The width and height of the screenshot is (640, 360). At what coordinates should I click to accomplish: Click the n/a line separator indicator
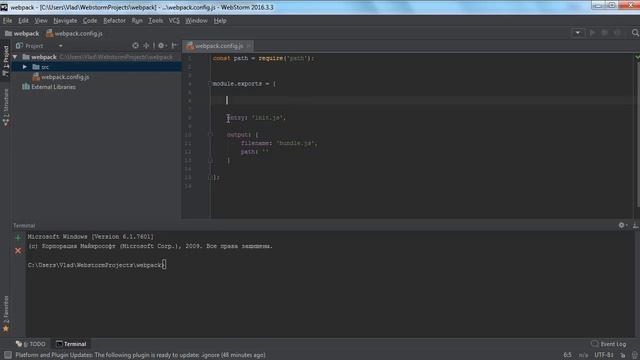583,355
